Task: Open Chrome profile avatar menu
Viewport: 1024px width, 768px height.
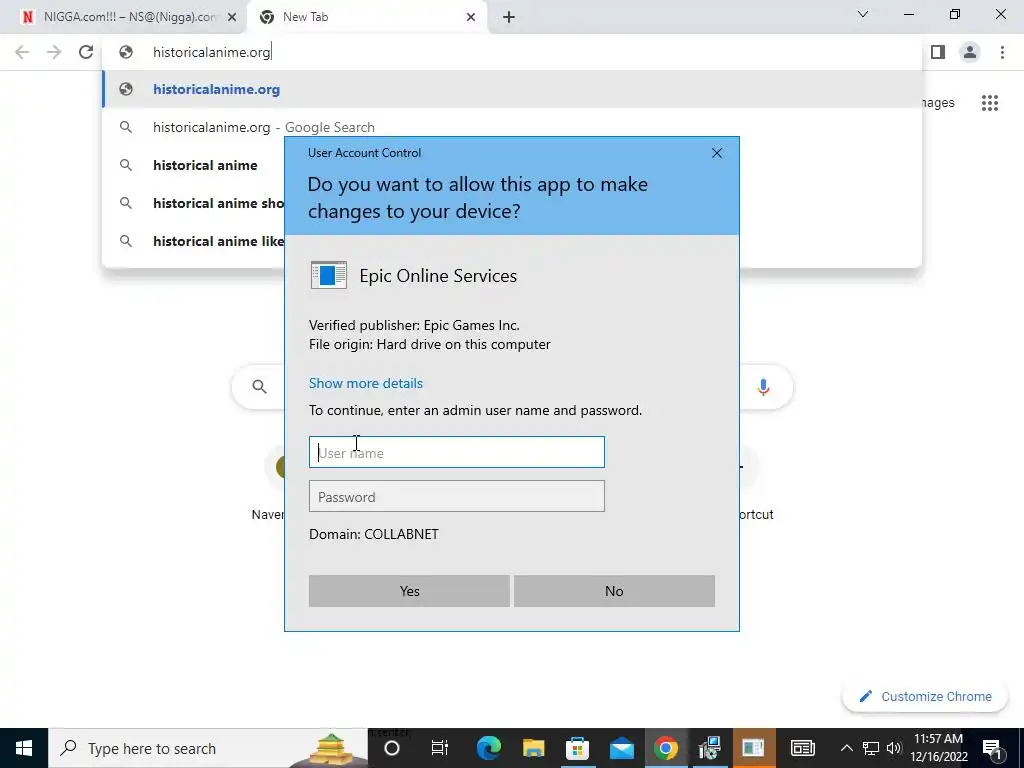Action: point(970,52)
